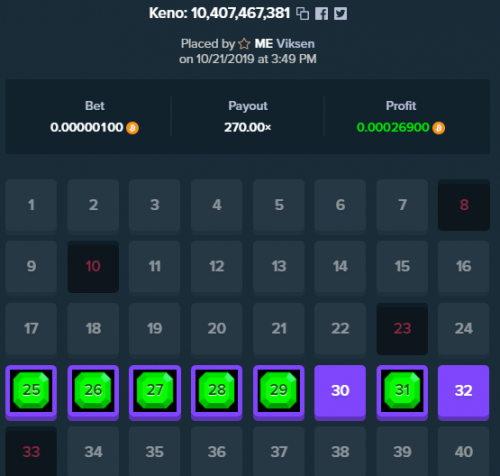The image size is (500, 476).
Task: Share bet on Twitter icon
Action: click(340, 14)
